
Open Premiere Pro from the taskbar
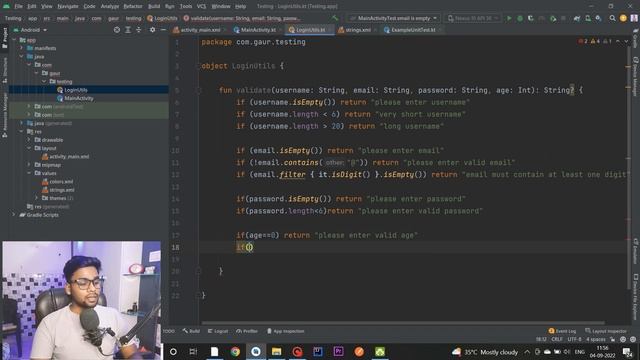click(338, 351)
